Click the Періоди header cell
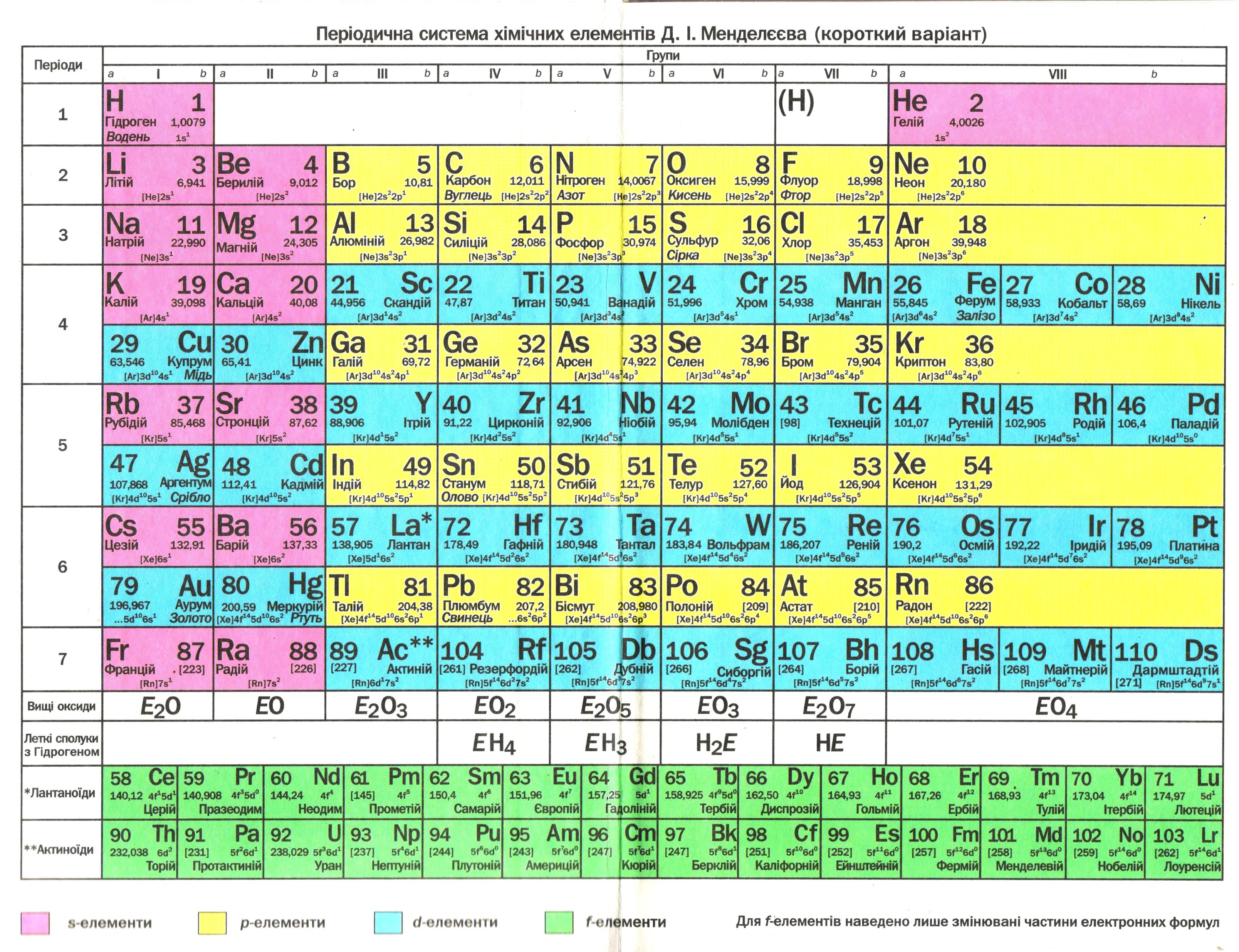 pos(59,65)
